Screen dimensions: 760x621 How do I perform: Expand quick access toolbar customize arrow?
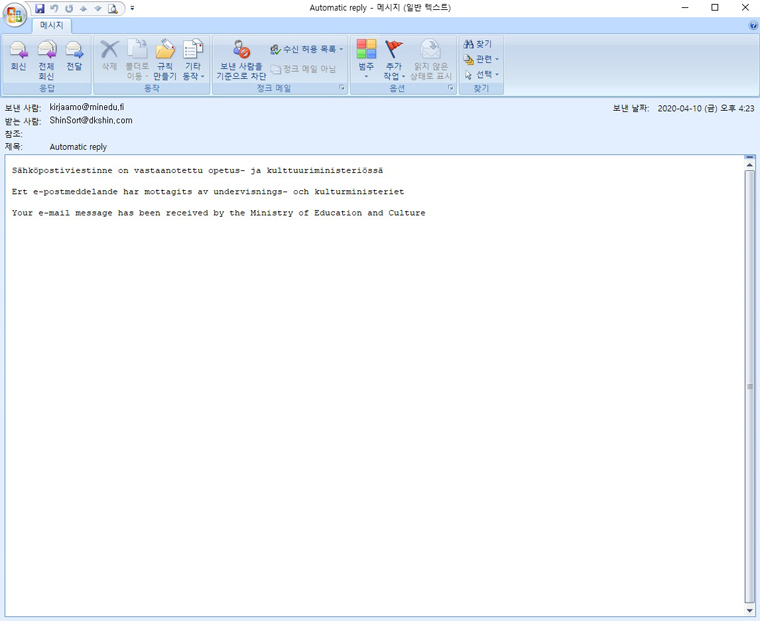[132, 8]
